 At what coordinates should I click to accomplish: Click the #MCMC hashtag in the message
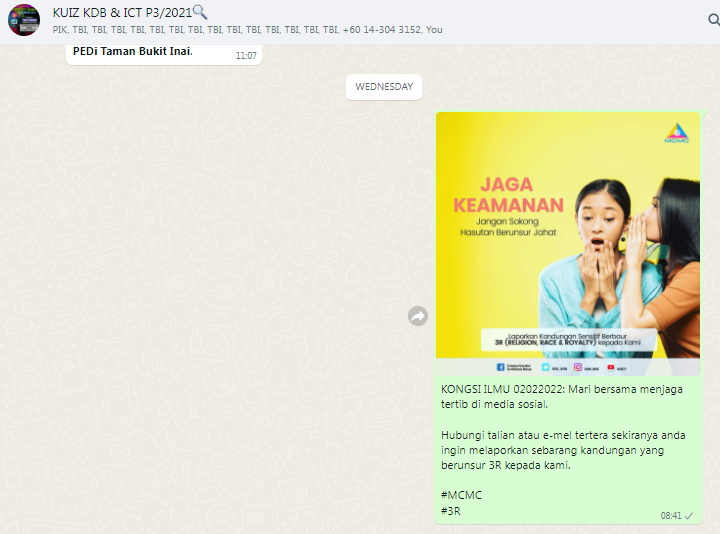pos(461,494)
